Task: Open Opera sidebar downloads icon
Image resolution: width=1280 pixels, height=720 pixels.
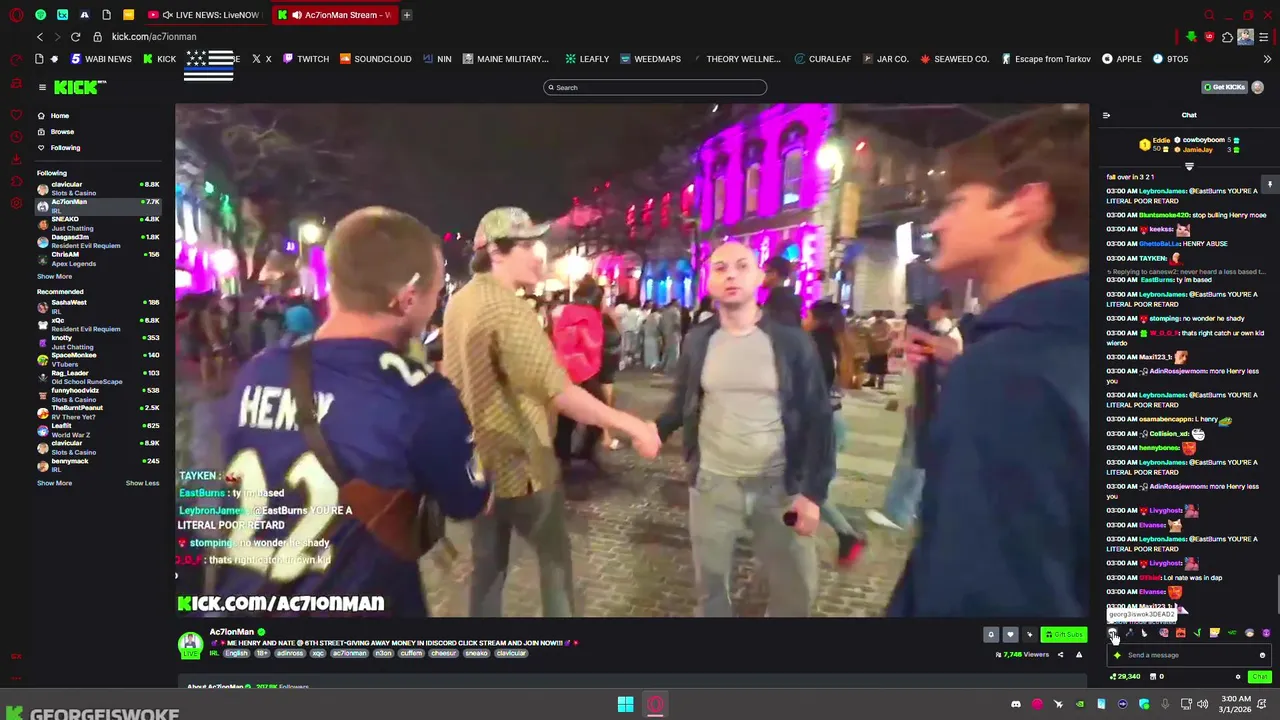Action: [16, 159]
